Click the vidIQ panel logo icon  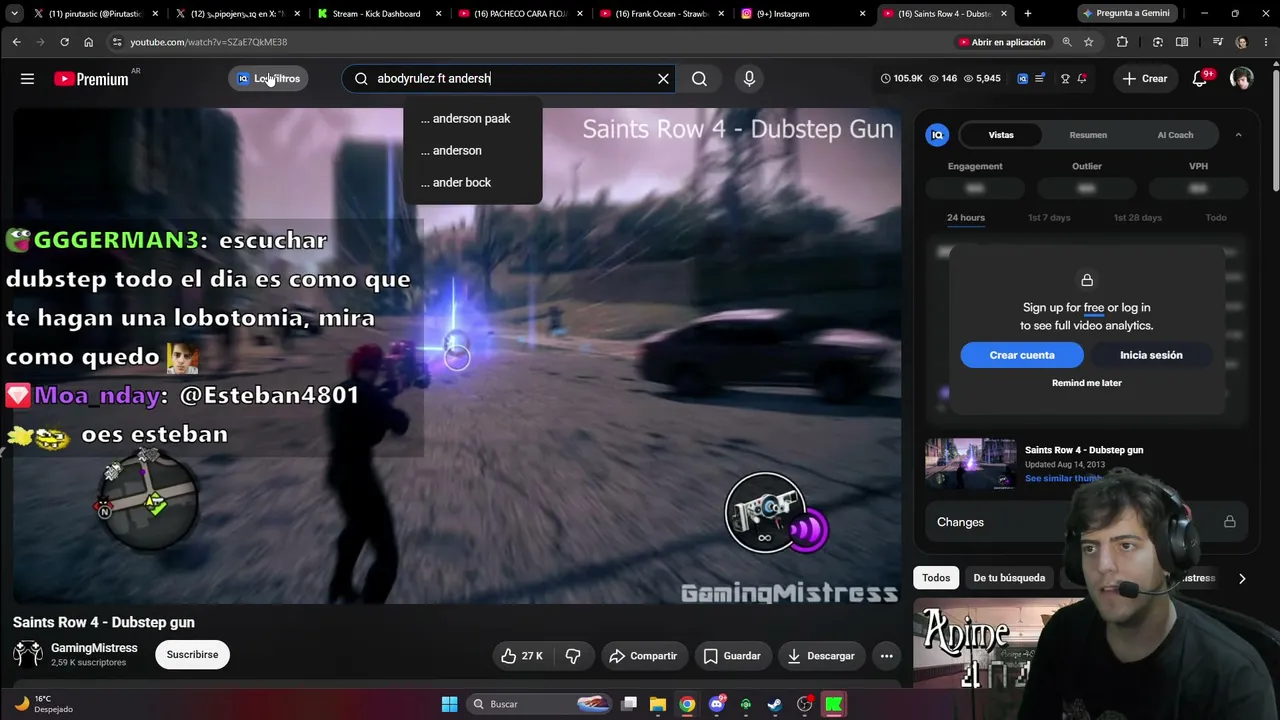click(x=937, y=135)
